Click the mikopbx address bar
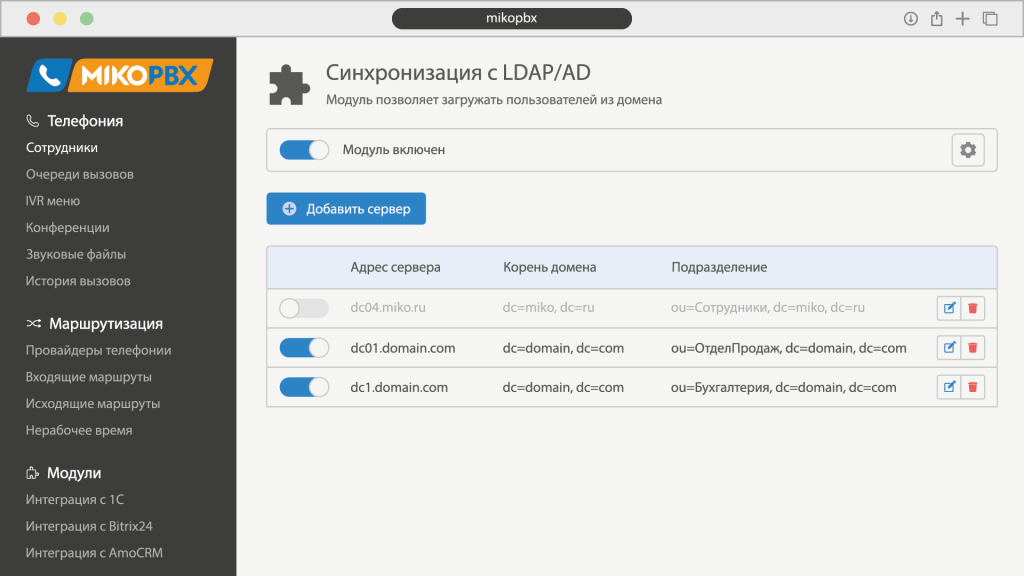The height and width of the screenshot is (576, 1024). tap(512, 19)
